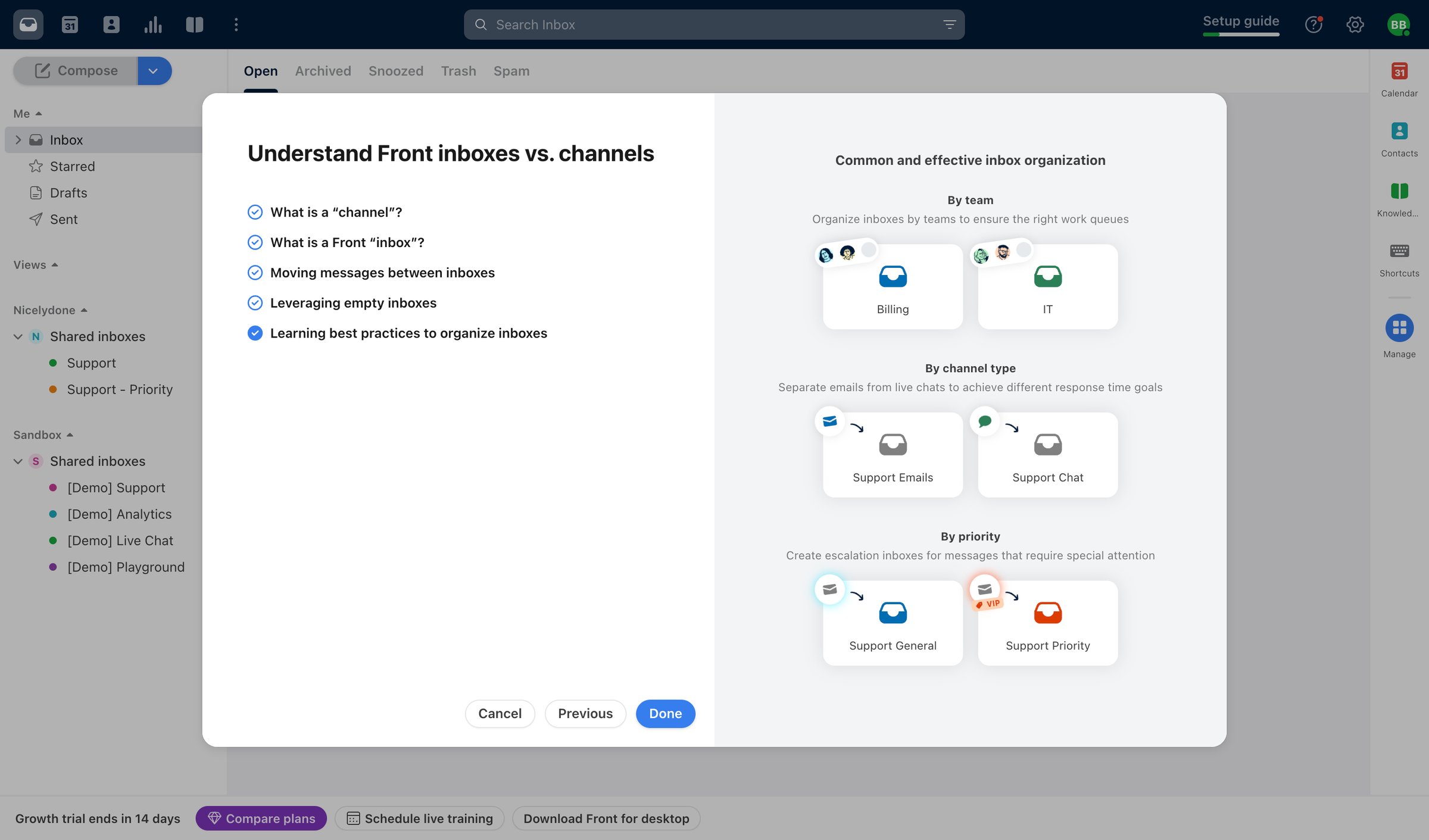Open the Support - Priority inbox
This screenshot has height=840, width=1429.
click(x=119, y=389)
